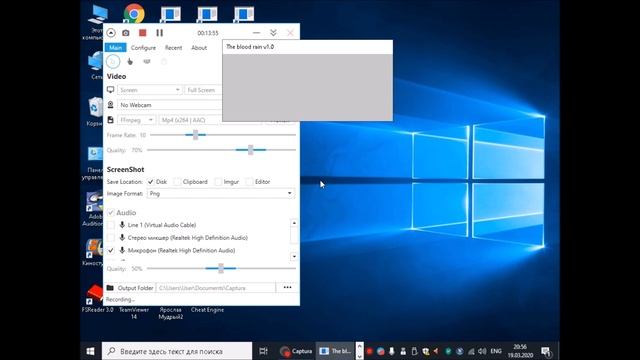
Task: Open the Full Screen dropdown
Action: (x=203, y=90)
